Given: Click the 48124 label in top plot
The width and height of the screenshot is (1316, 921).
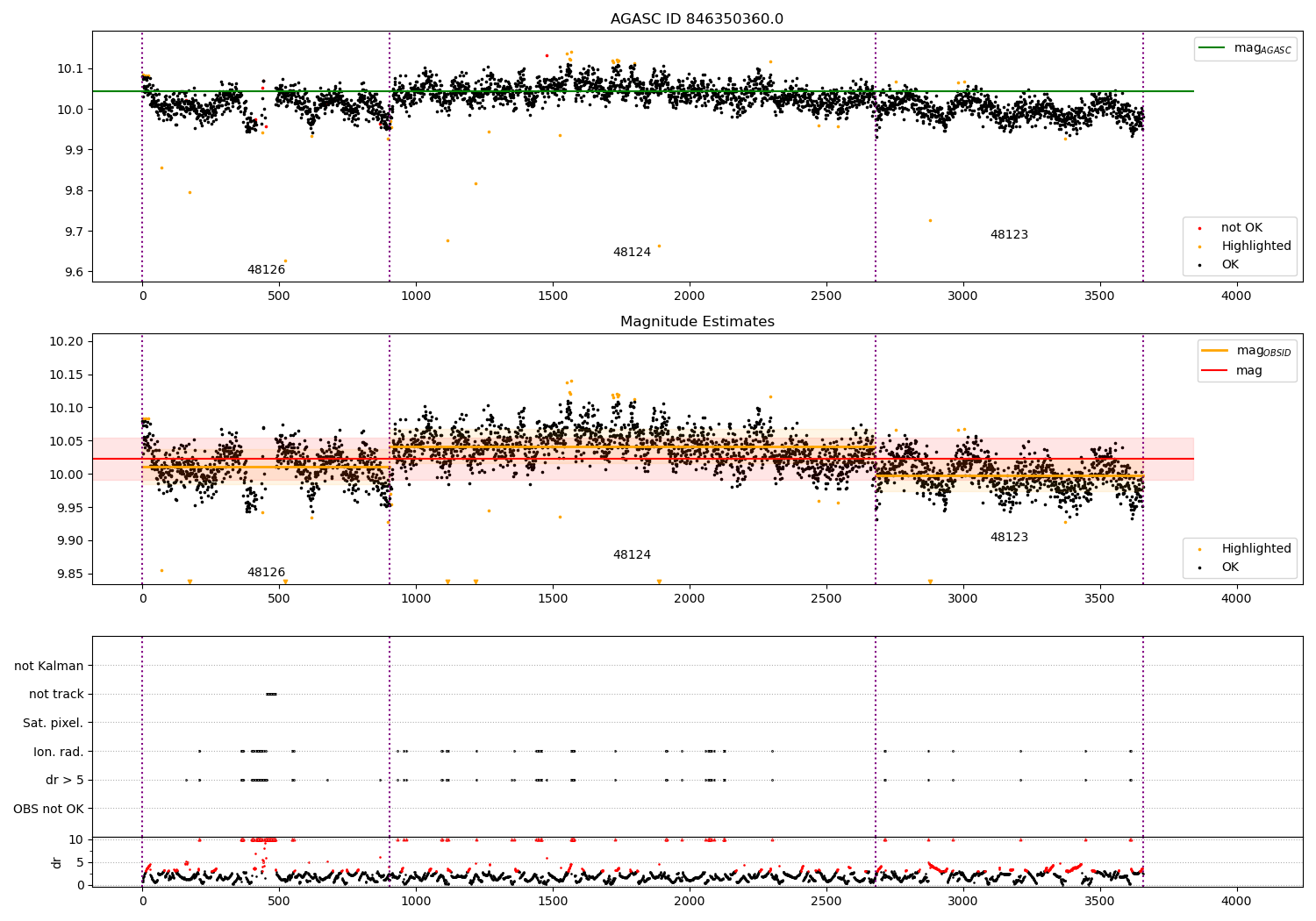Looking at the screenshot, I should click(x=632, y=253).
